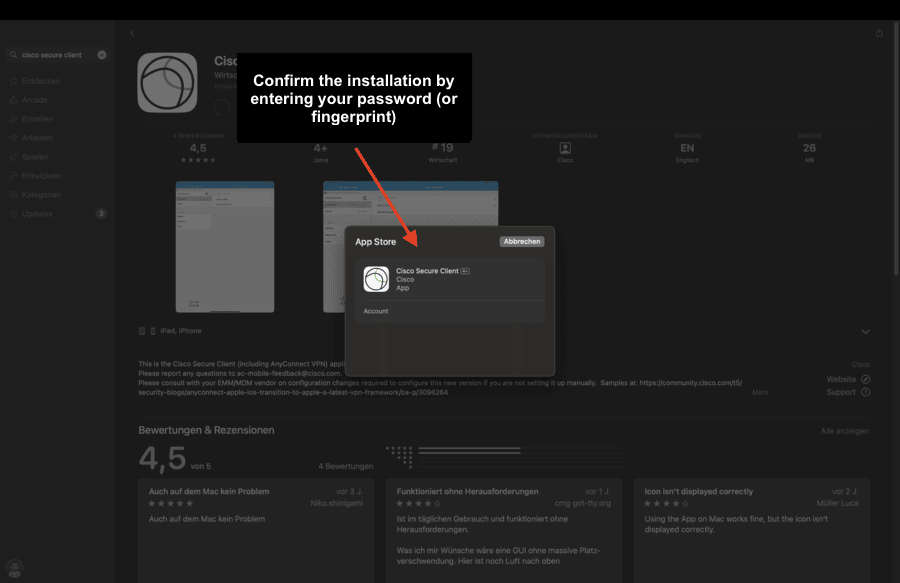This screenshot has width=900, height=583.
Task: Click the search magnifier icon
Action: pos(13,55)
